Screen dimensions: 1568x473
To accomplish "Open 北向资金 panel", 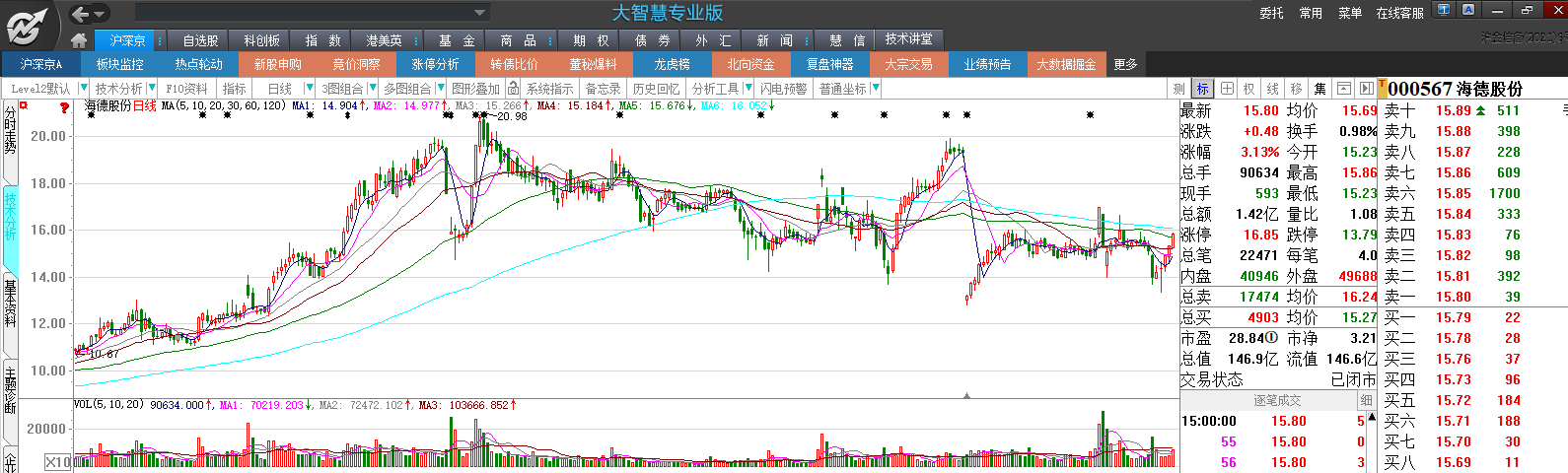I will point(751,64).
